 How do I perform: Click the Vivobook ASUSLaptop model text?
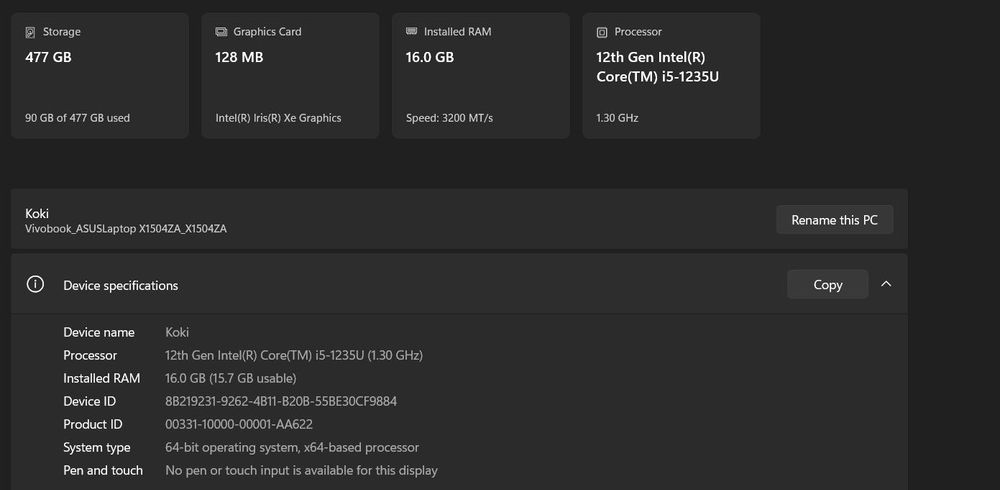126,229
